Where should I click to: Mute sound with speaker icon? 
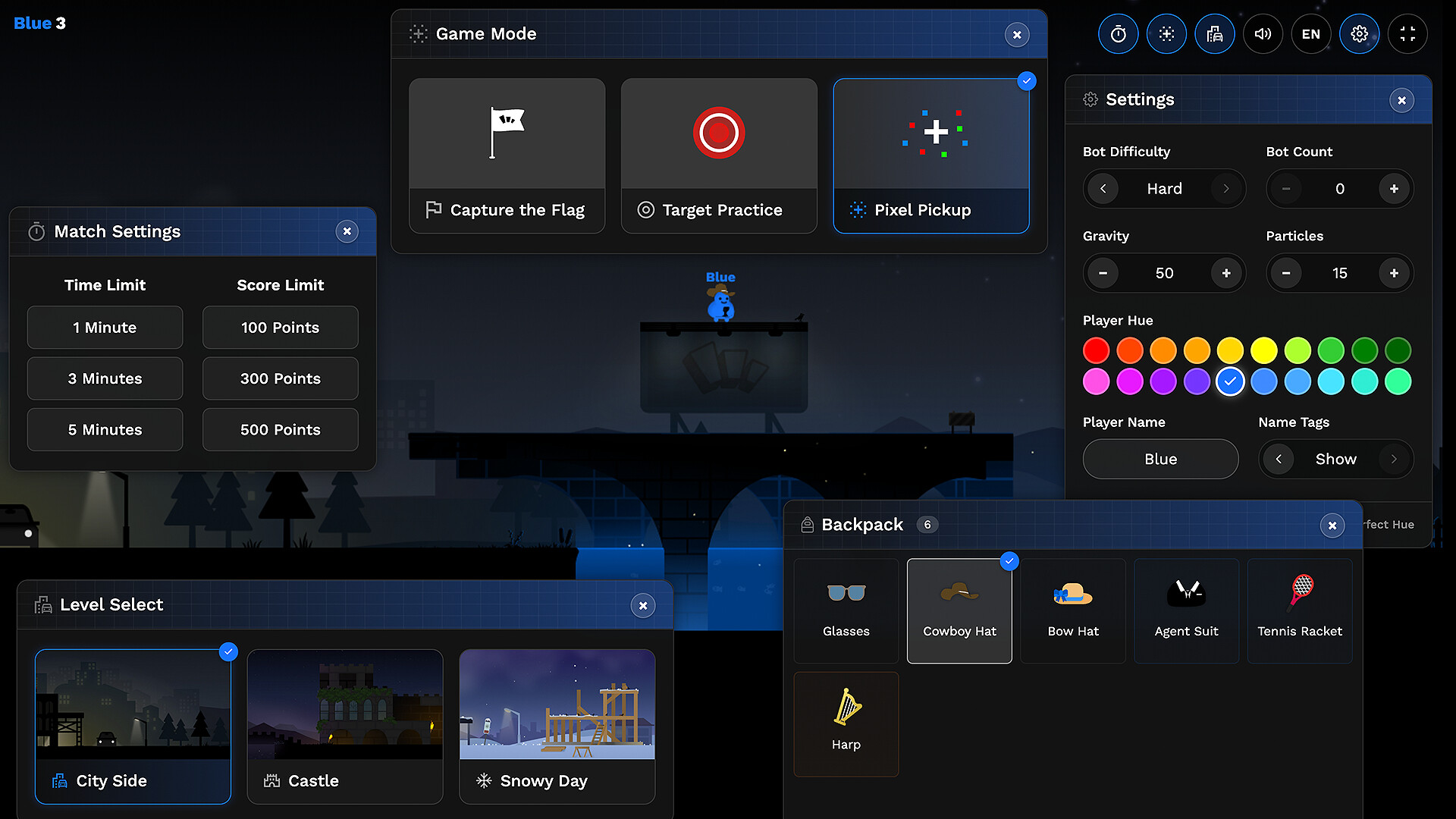[1263, 34]
